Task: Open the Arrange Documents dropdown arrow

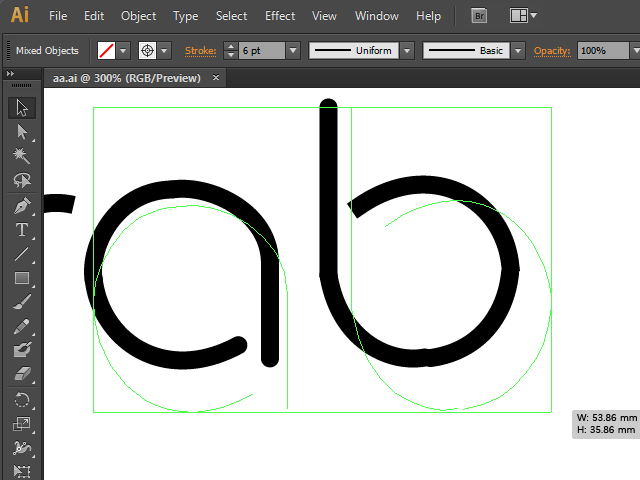Action: coord(533,16)
